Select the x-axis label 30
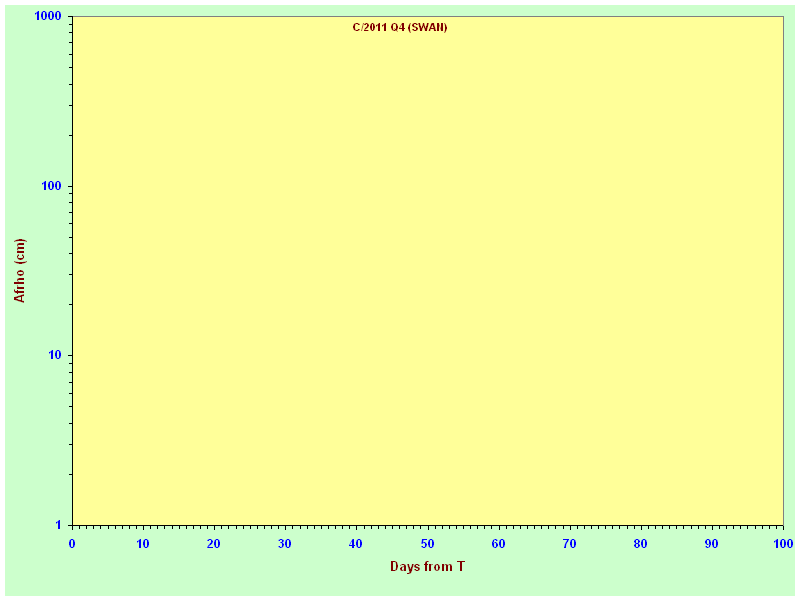 tap(285, 544)
